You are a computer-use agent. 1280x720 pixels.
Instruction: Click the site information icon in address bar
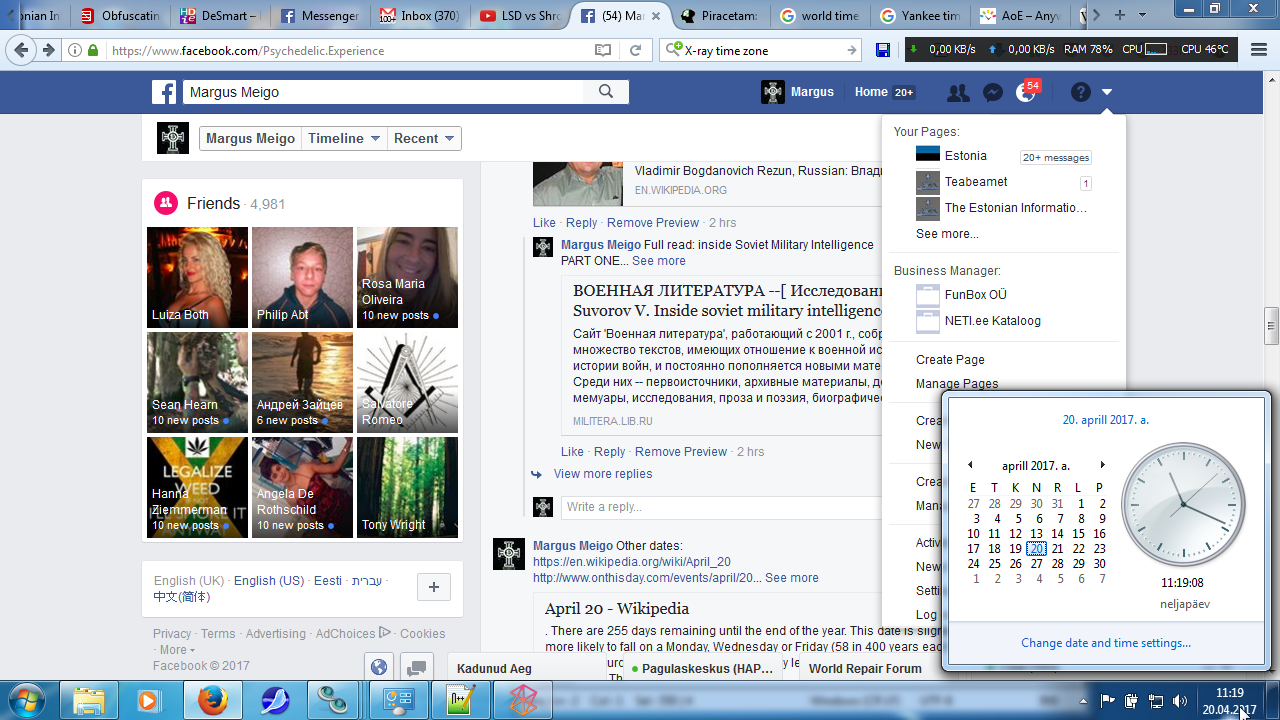[x=76, y=50]
